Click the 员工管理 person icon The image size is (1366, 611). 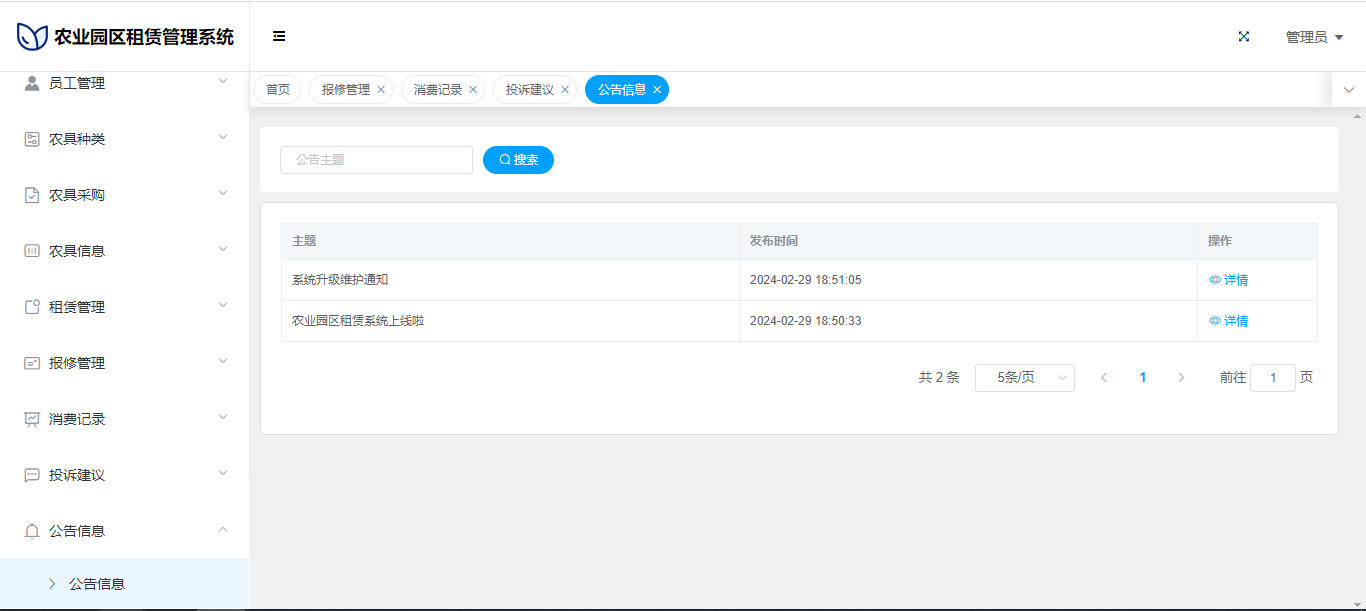coord(32,83)
